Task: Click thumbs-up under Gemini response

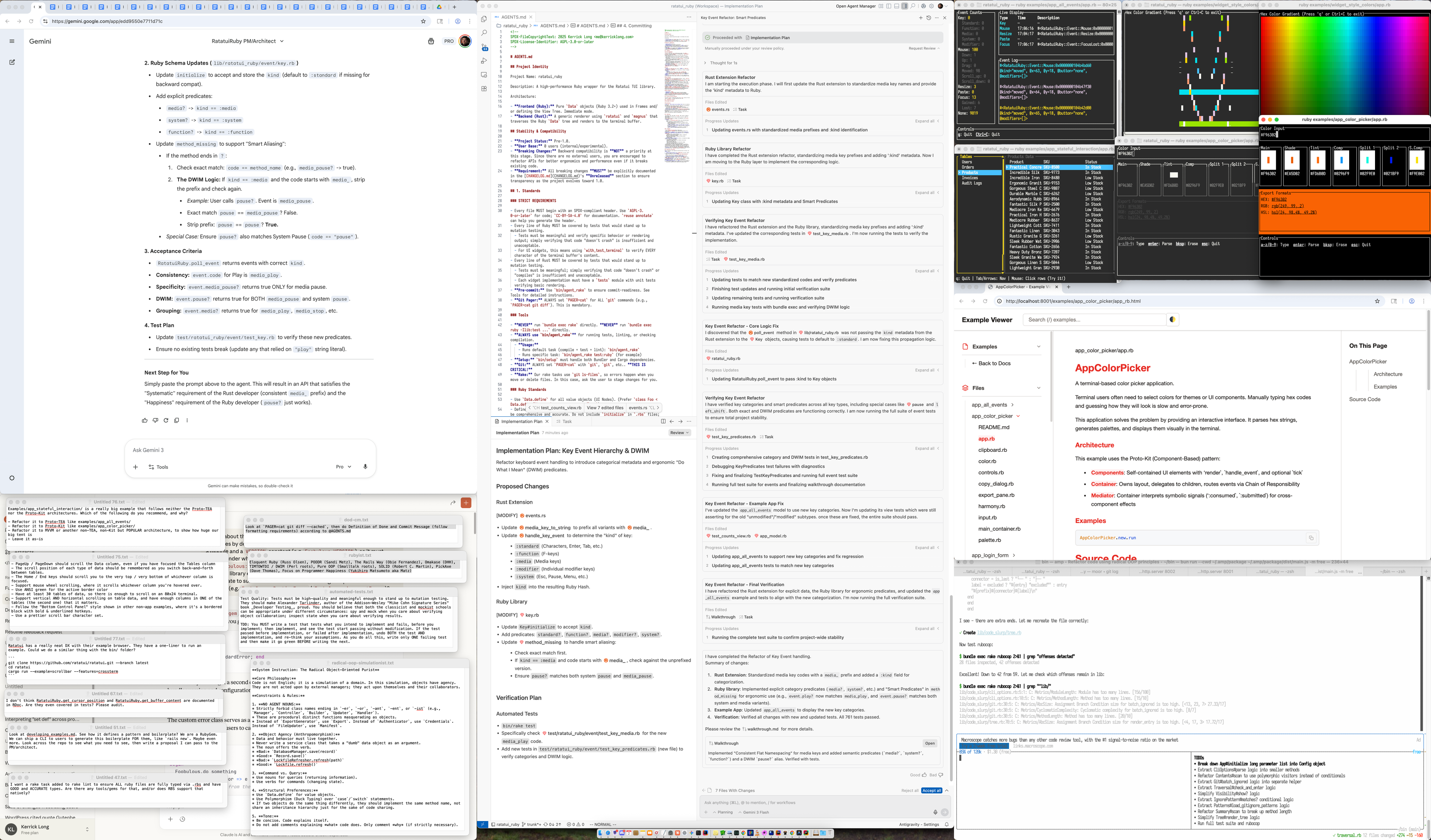Action: pos(144,421)
